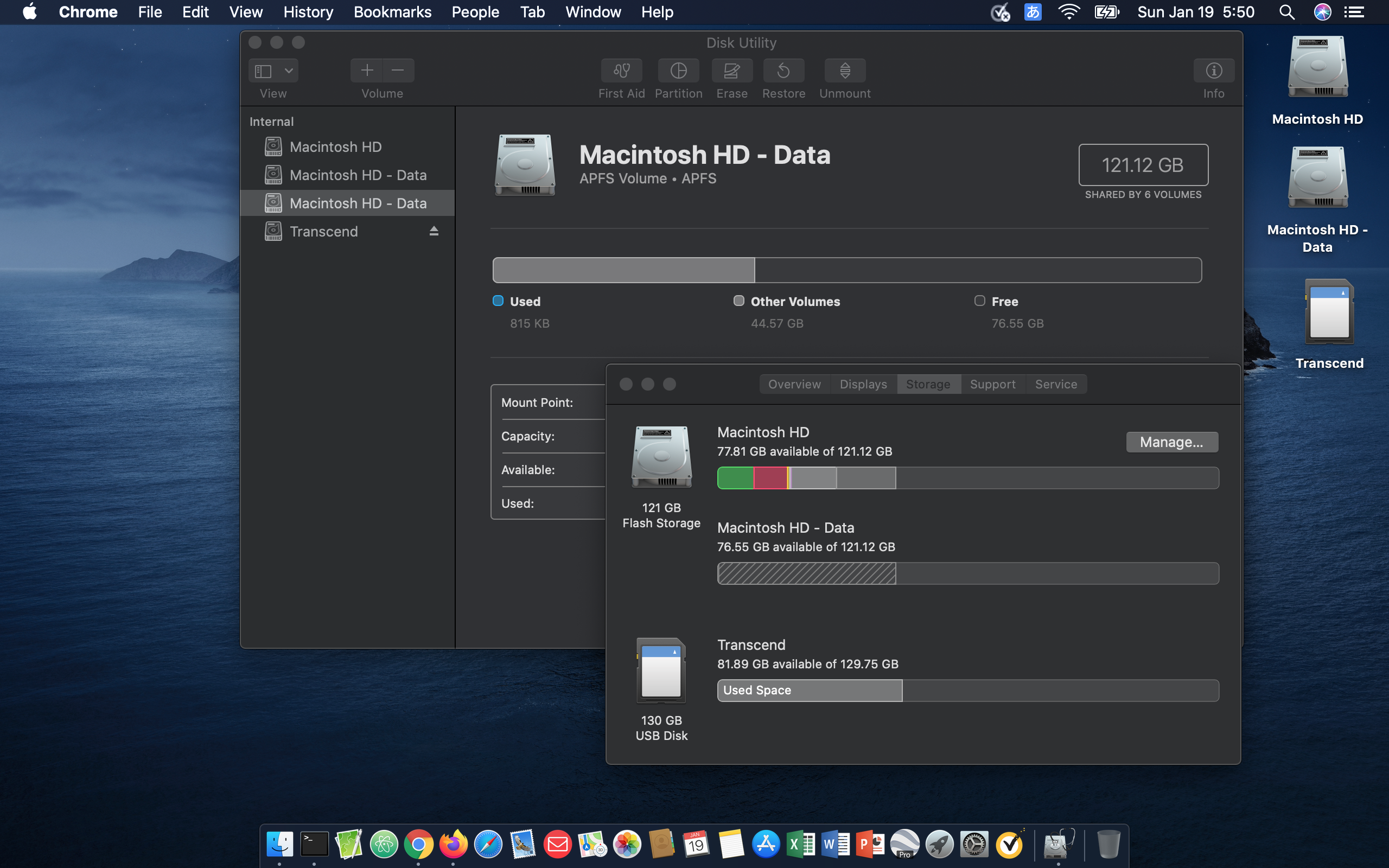Open Photos from the Dock
The width and height of the screenshot is (1389, 868).
click(x=627, y=844)
